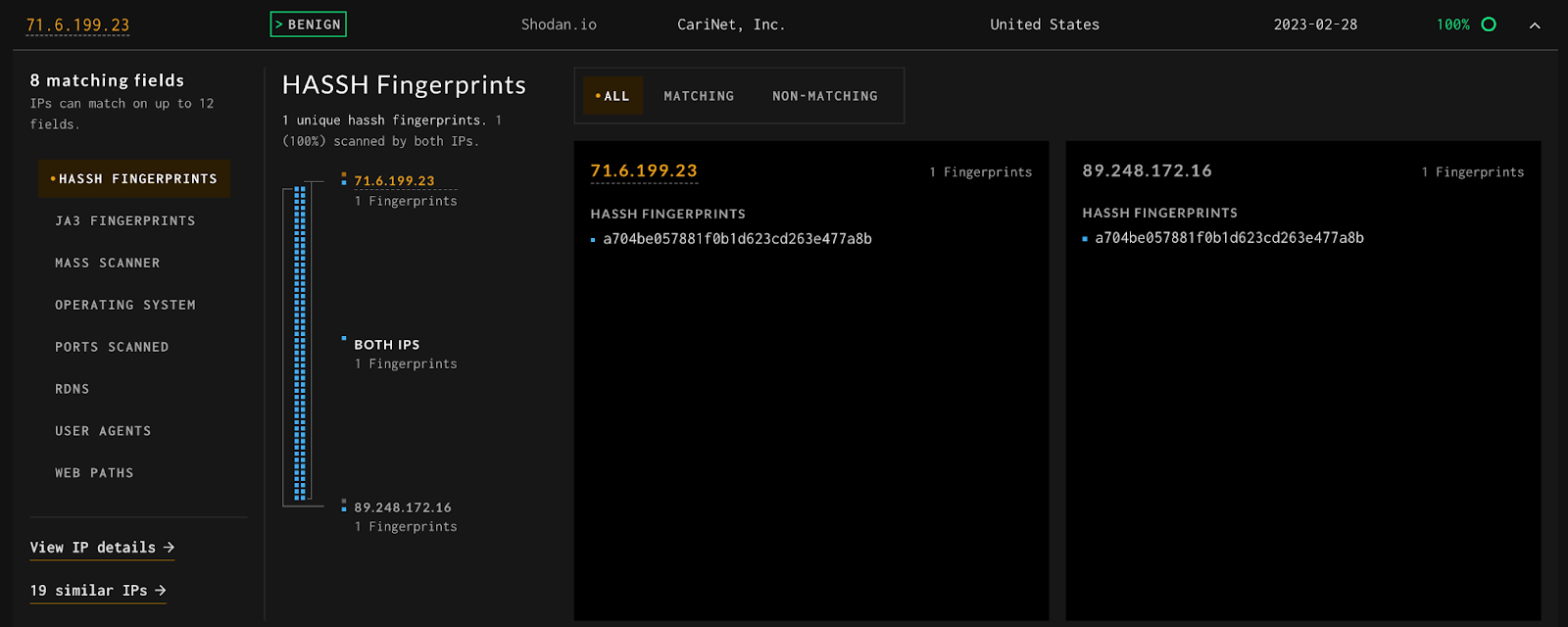Select hash under the 71.6.199.23 card
The image size is (1568, 627).
pos(737,239)
